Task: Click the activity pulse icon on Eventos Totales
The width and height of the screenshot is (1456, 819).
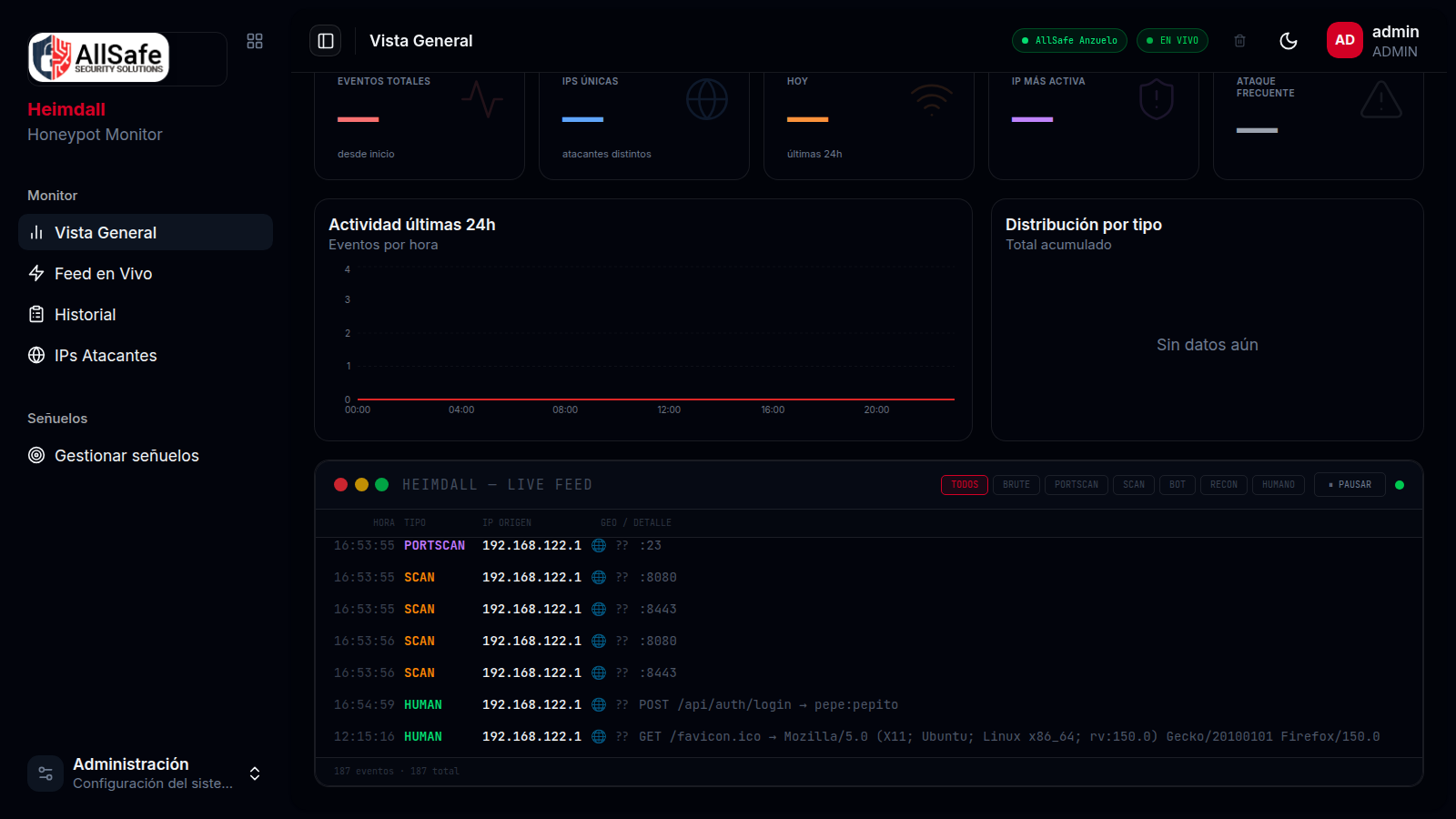Action: [482, 99]
